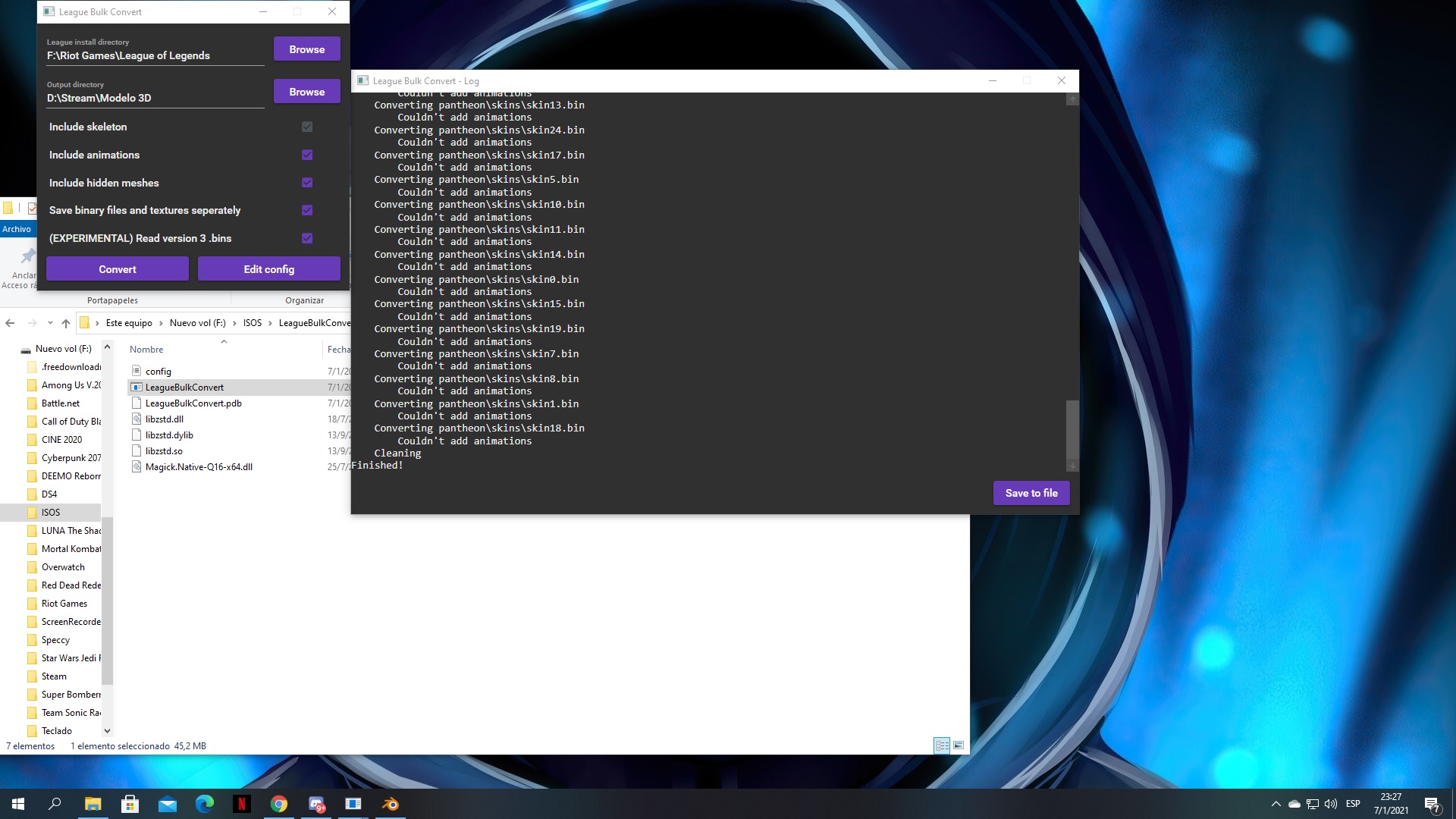Toggle the EXPERIMENTAL Read version 3 .bins option
Screen dimensions: 1456x819
coord(306,238)
